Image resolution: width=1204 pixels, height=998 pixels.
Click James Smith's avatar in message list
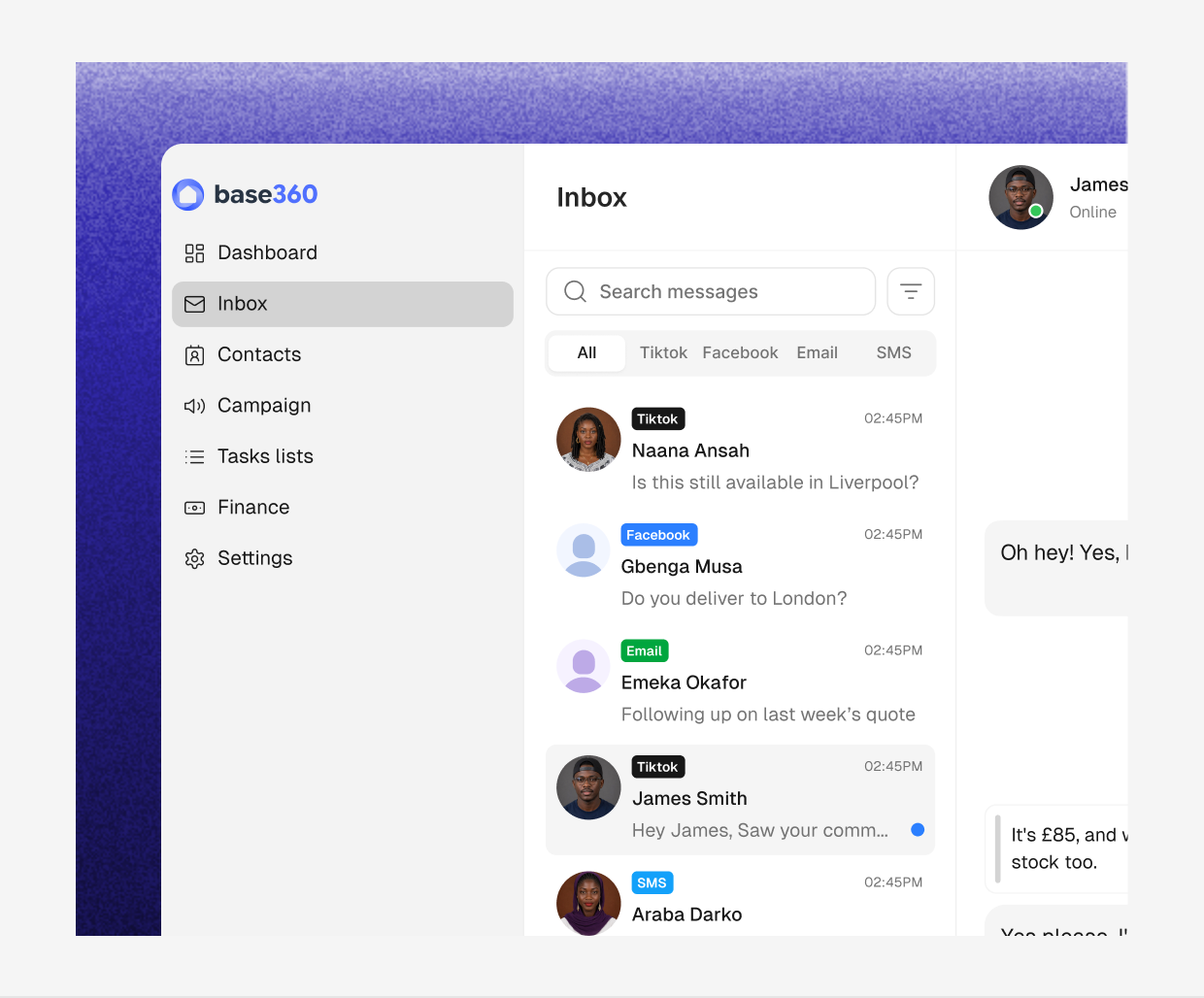[588, 787]
